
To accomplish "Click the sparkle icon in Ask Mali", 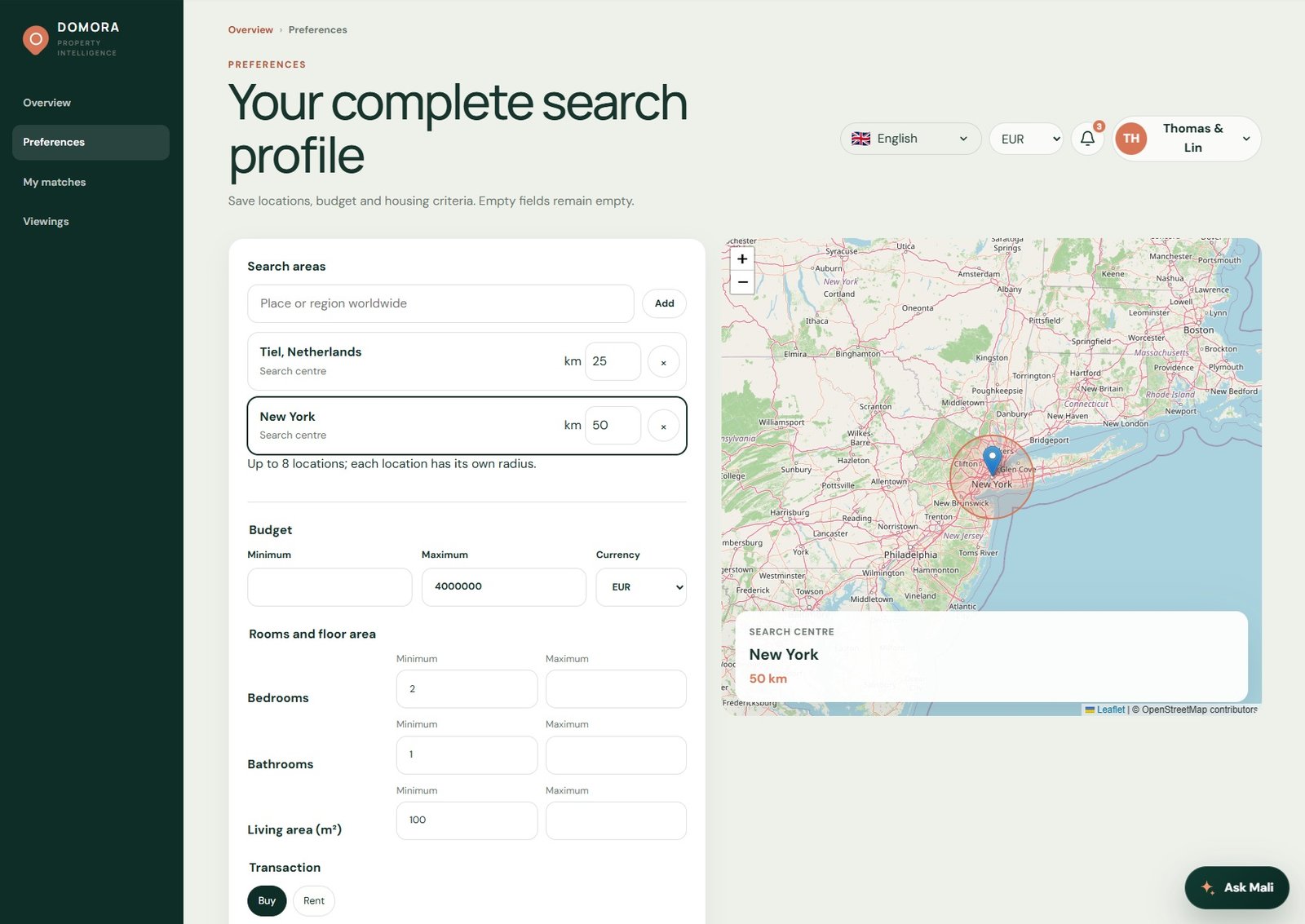I will point(1208,887).
